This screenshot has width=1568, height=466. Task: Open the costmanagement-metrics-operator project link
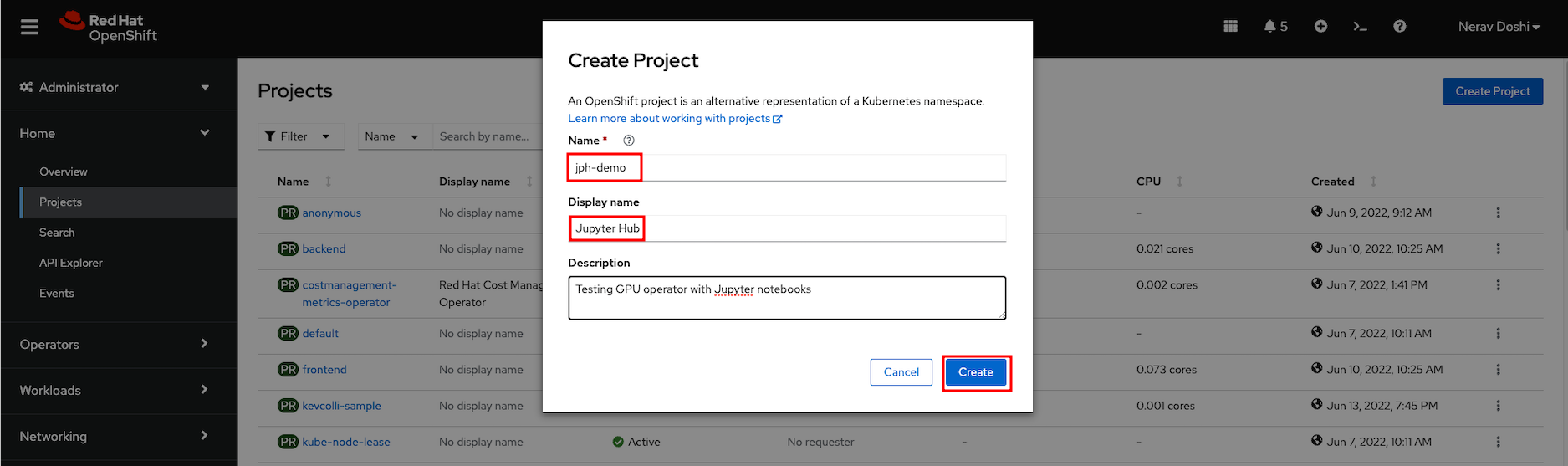coord(350,294)
